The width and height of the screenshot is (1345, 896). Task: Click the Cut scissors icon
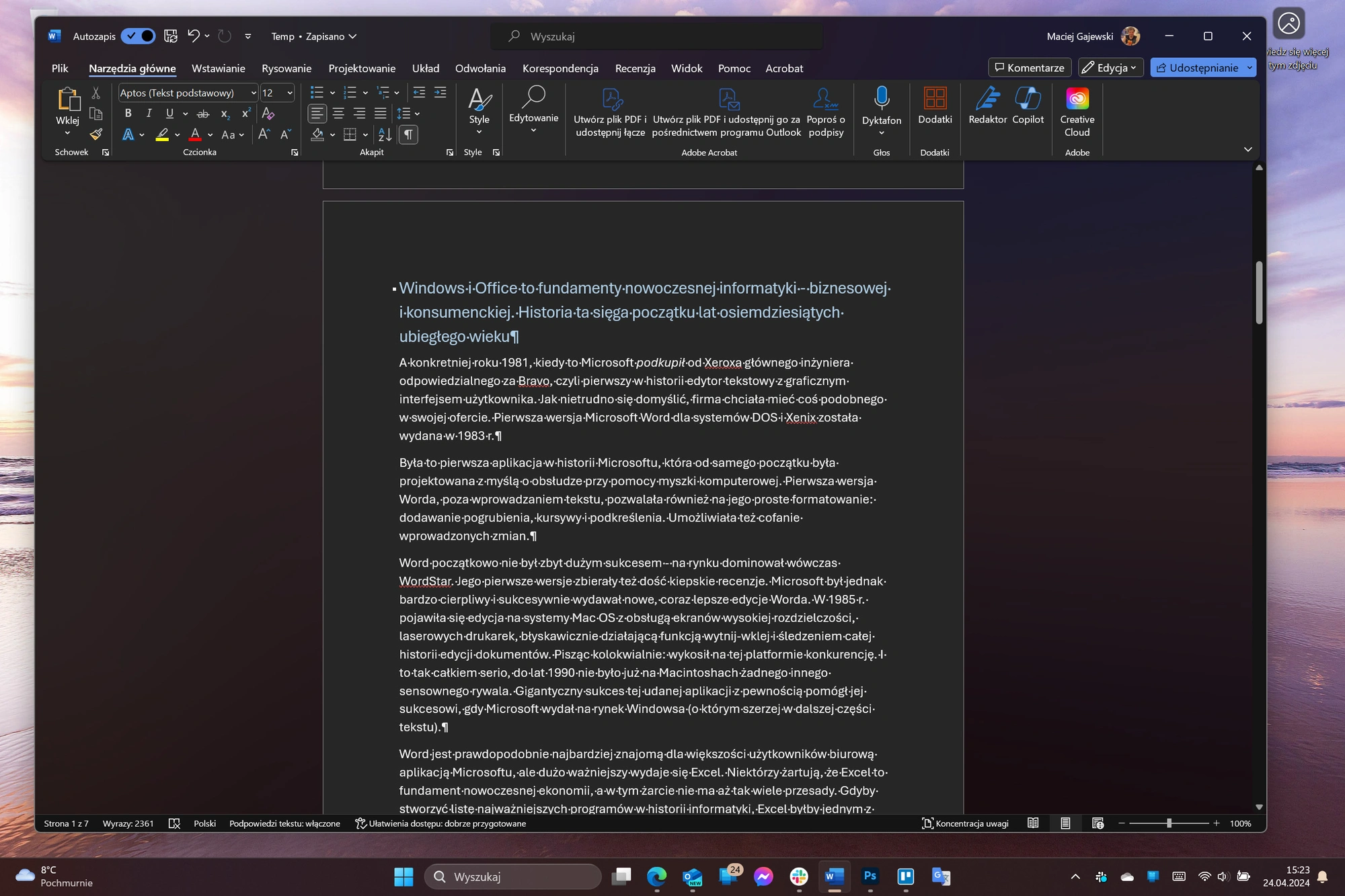coord(95,93)
